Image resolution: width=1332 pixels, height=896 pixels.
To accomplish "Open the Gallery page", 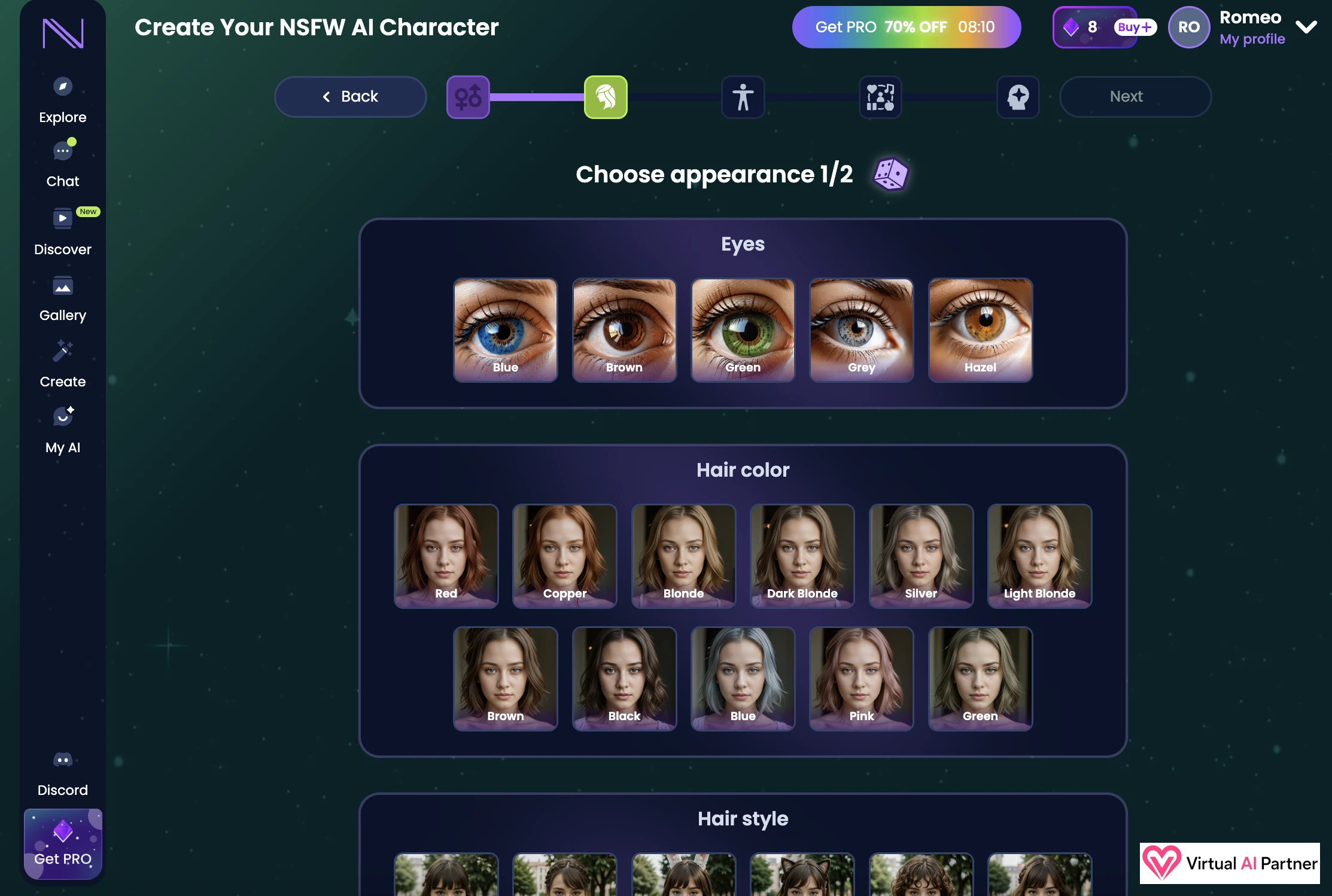I will click(63, 299).
